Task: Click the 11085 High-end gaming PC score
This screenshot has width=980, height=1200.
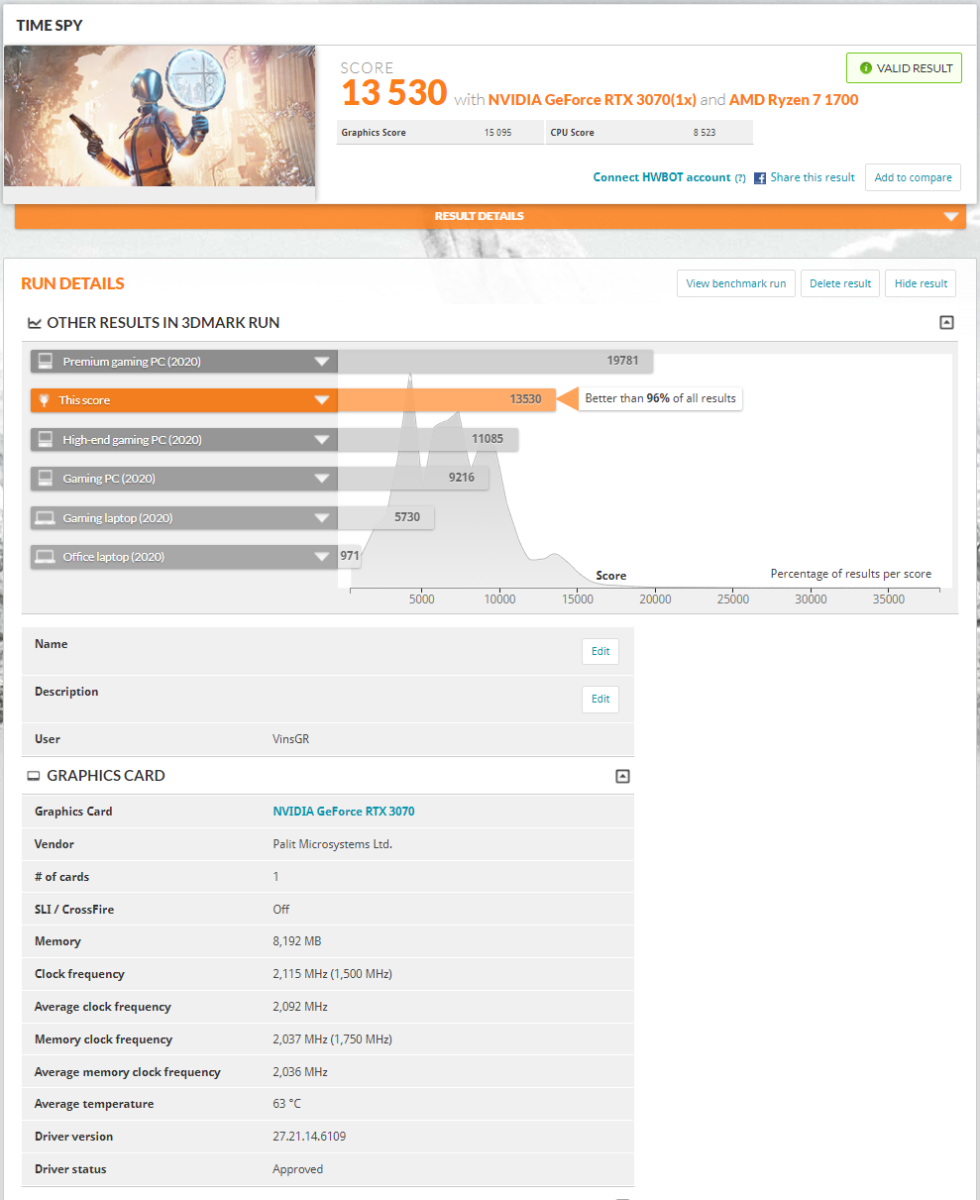Action: pyautogui.click(x=488, y=439)
